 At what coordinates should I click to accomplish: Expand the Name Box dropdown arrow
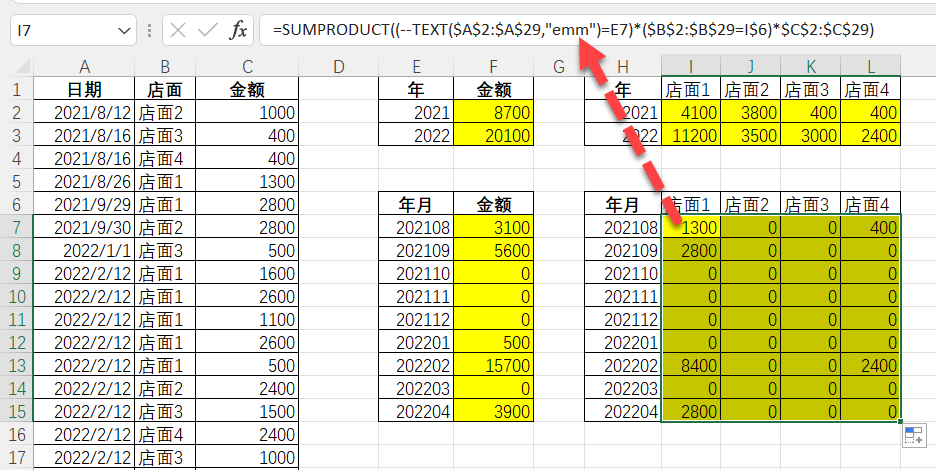(x=124, y=30)
